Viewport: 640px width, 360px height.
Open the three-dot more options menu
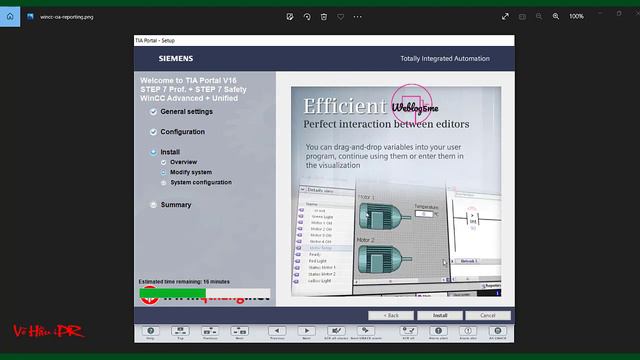pos(358,17)
